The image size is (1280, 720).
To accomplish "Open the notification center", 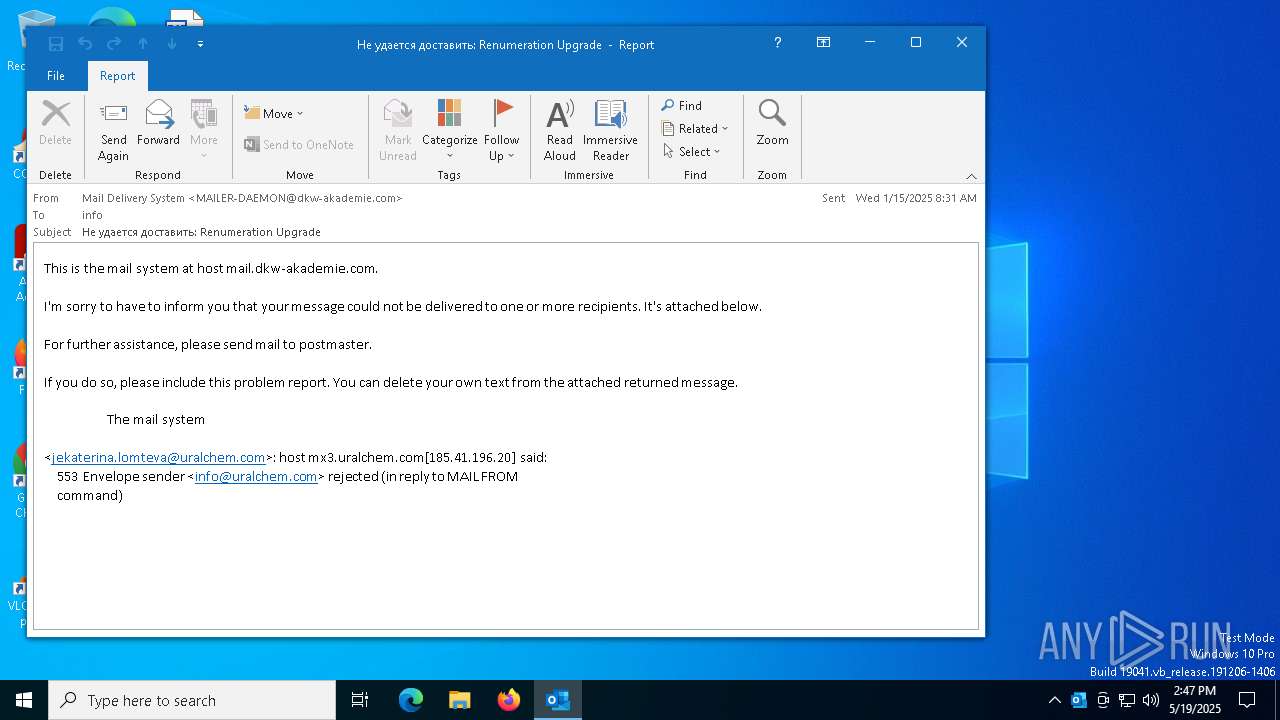I will tap(1247, 700).
